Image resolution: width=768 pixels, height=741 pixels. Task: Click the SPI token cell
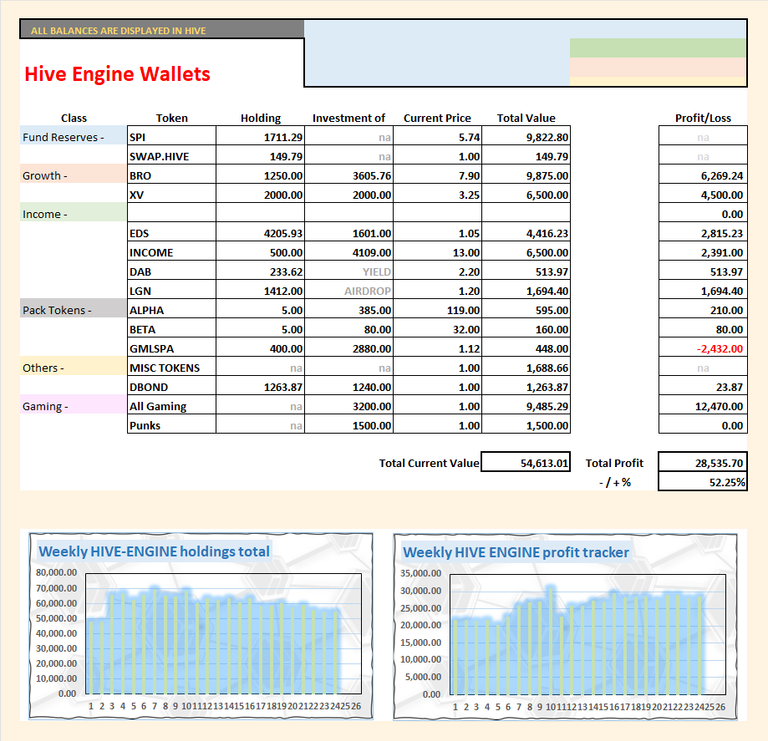point(171,135)
